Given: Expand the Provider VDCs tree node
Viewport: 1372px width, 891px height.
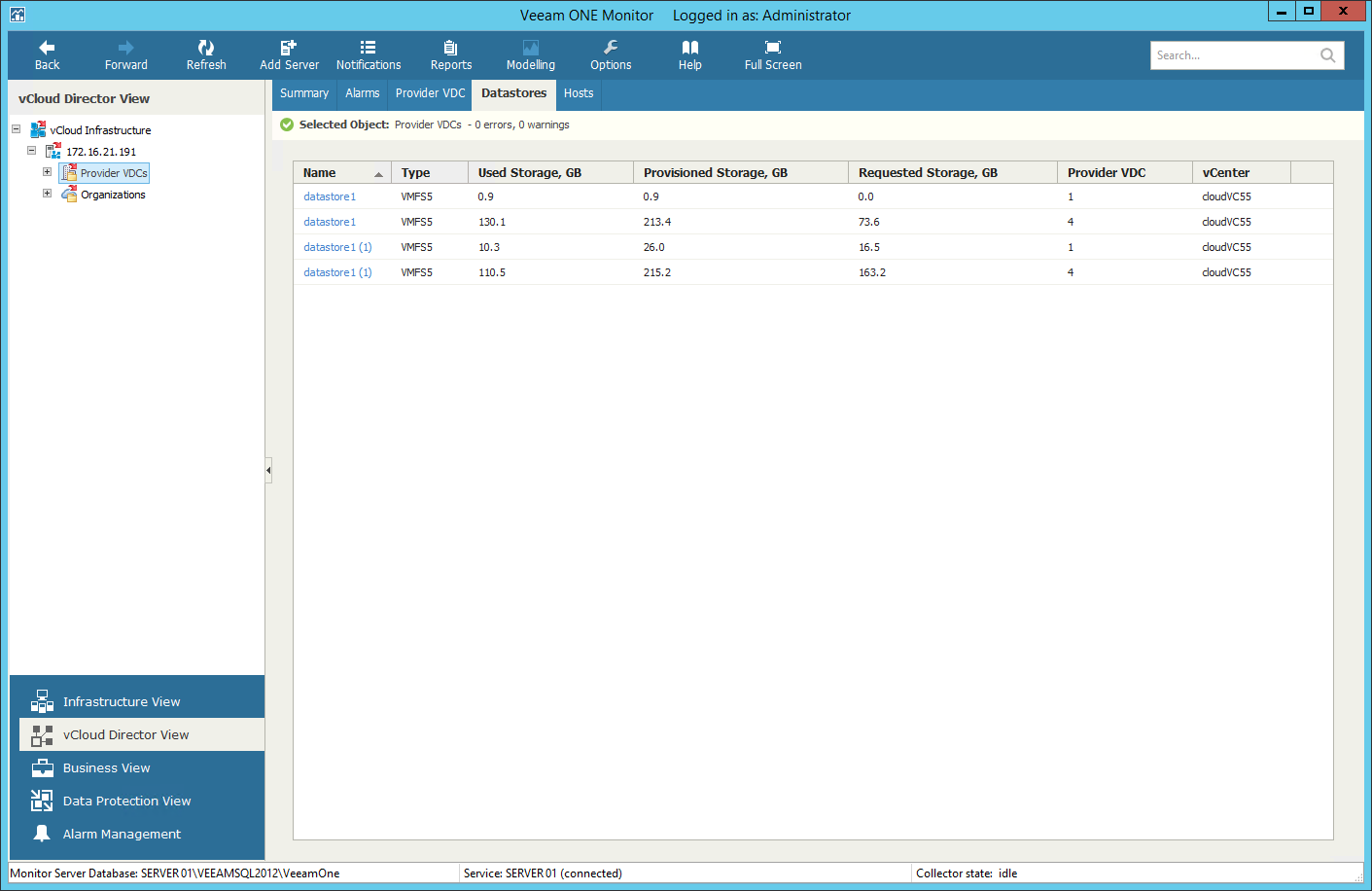Looking at the screenshot, I should point(47,171).
